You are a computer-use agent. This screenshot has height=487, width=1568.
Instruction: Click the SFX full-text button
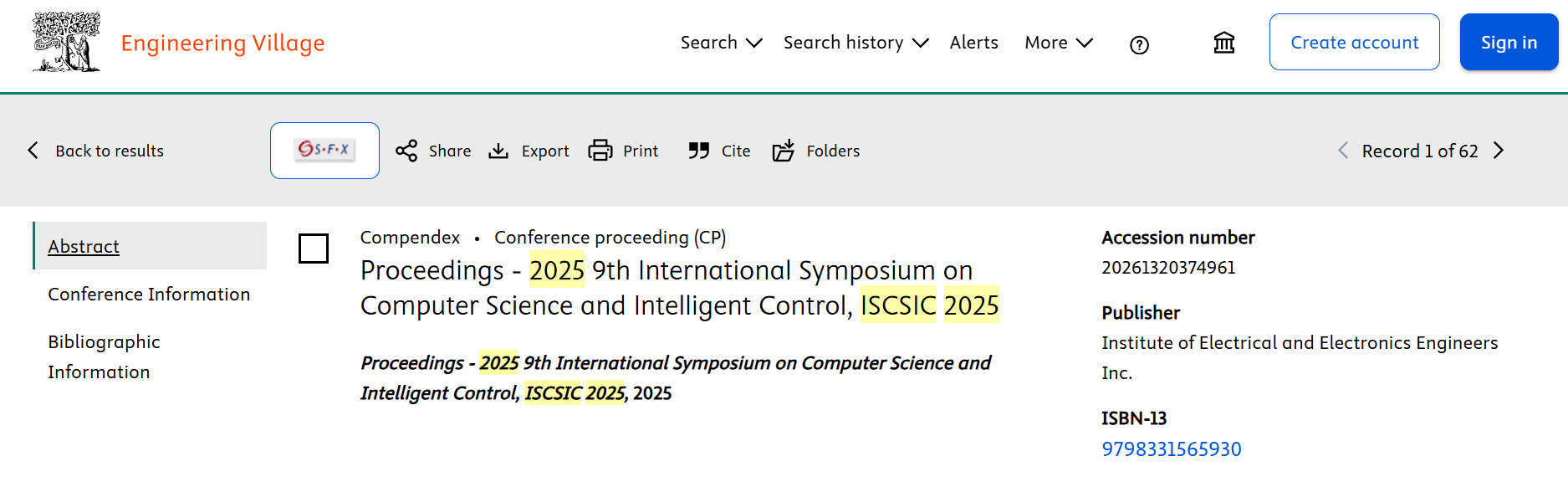(324, 151)
